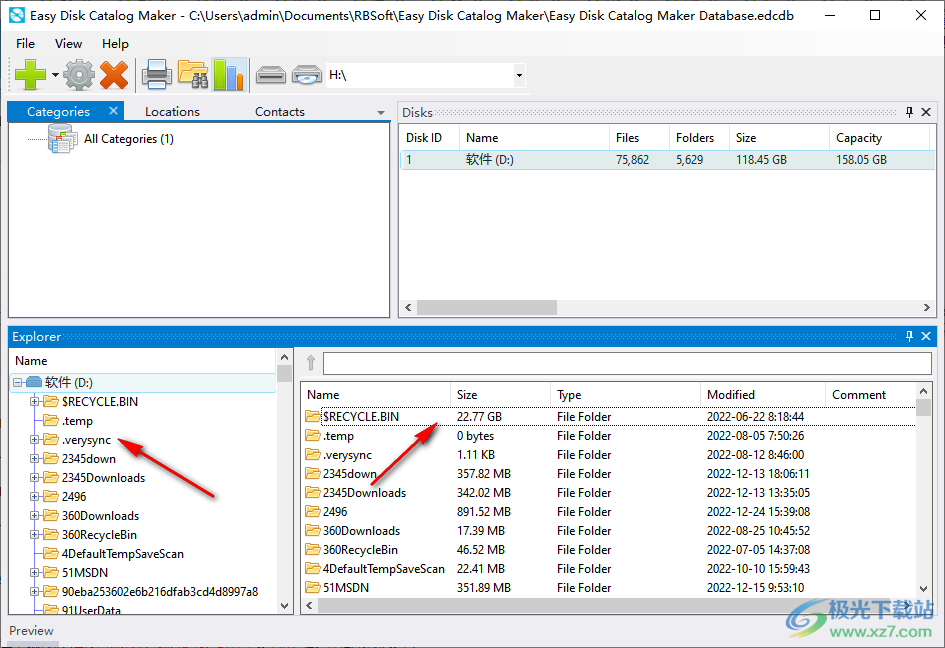This screenshot has width=945, height=648.
Task: Click the All Categories database icon
Action: (x=62, y=139)
